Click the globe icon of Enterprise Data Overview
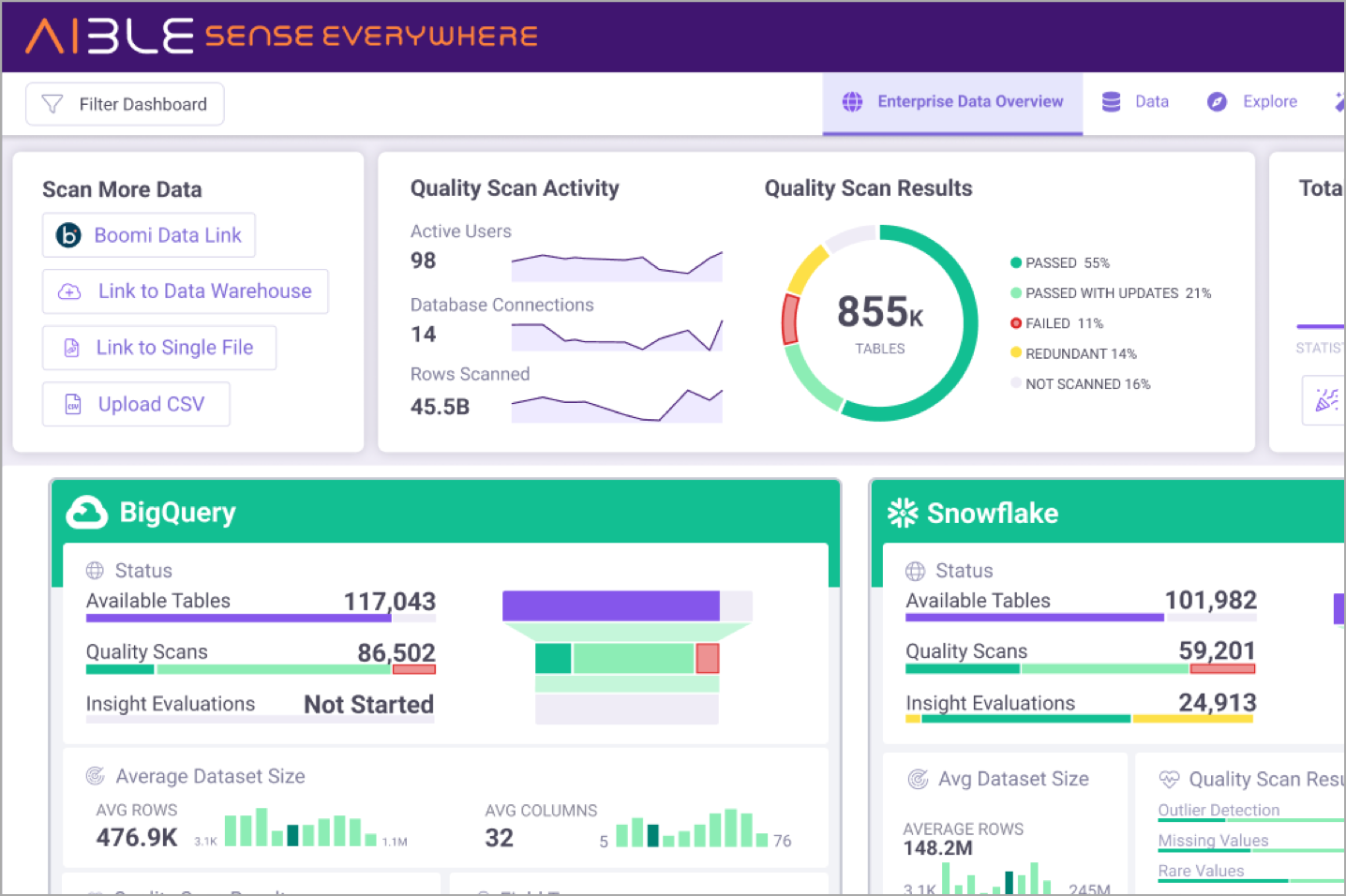1346x896 pixels. 852,102
